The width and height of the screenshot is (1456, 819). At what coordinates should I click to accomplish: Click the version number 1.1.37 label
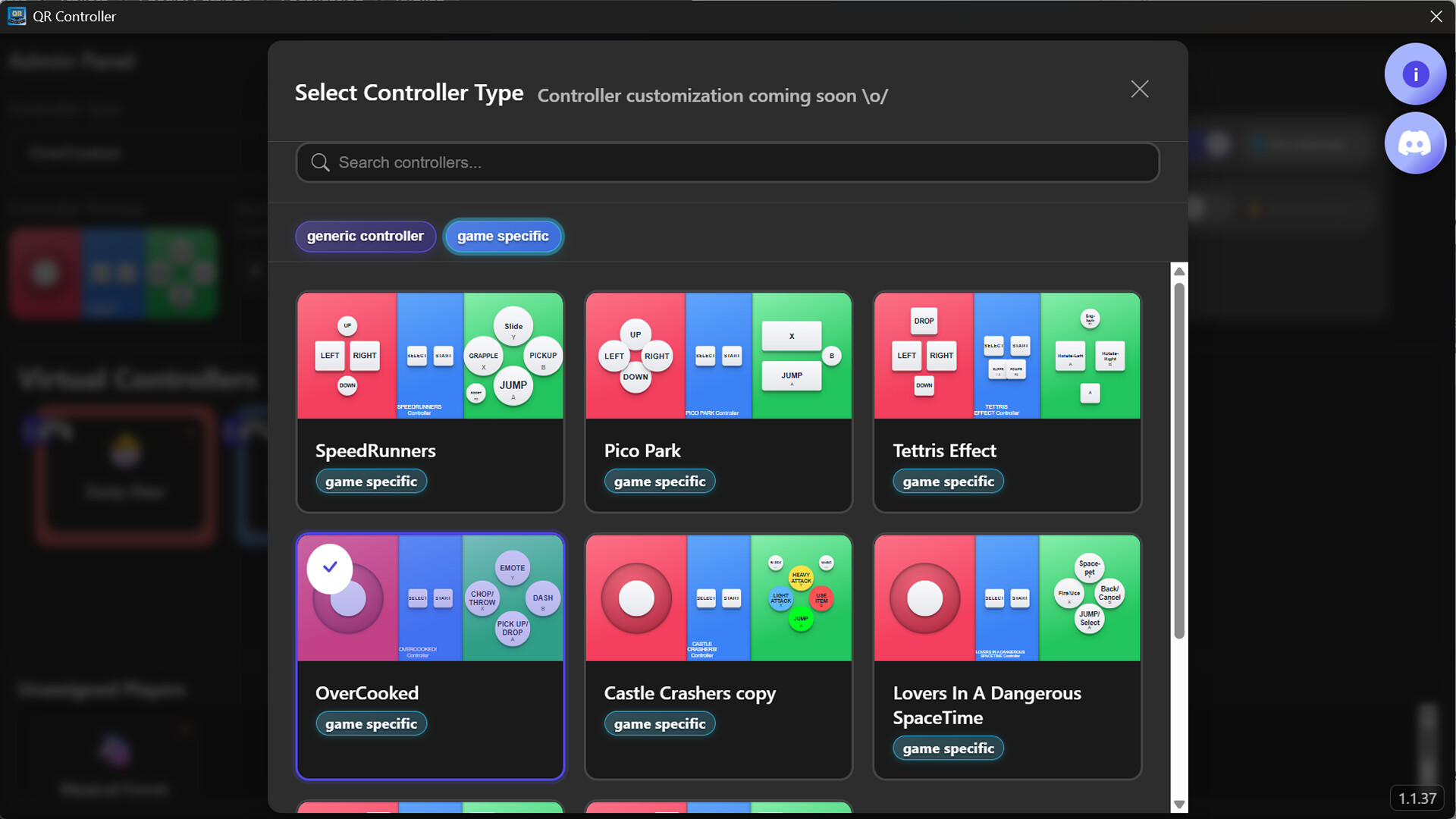1417,799
